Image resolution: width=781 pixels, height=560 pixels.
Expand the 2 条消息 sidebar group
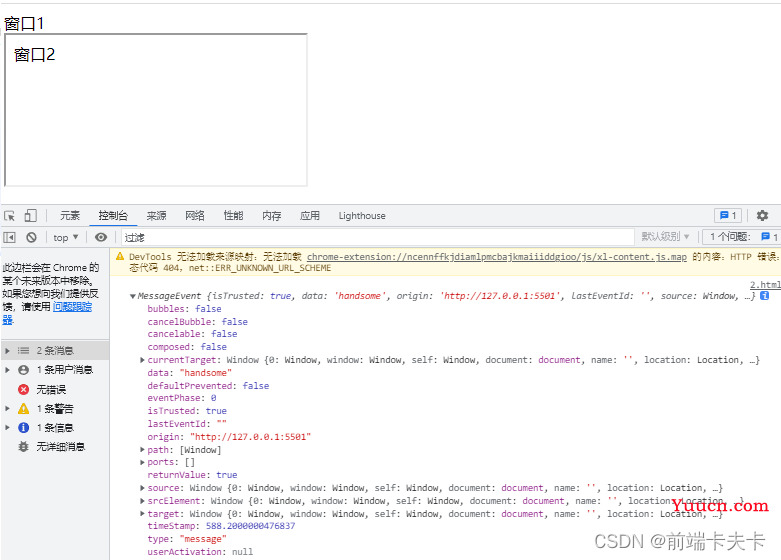click(7, 351)
